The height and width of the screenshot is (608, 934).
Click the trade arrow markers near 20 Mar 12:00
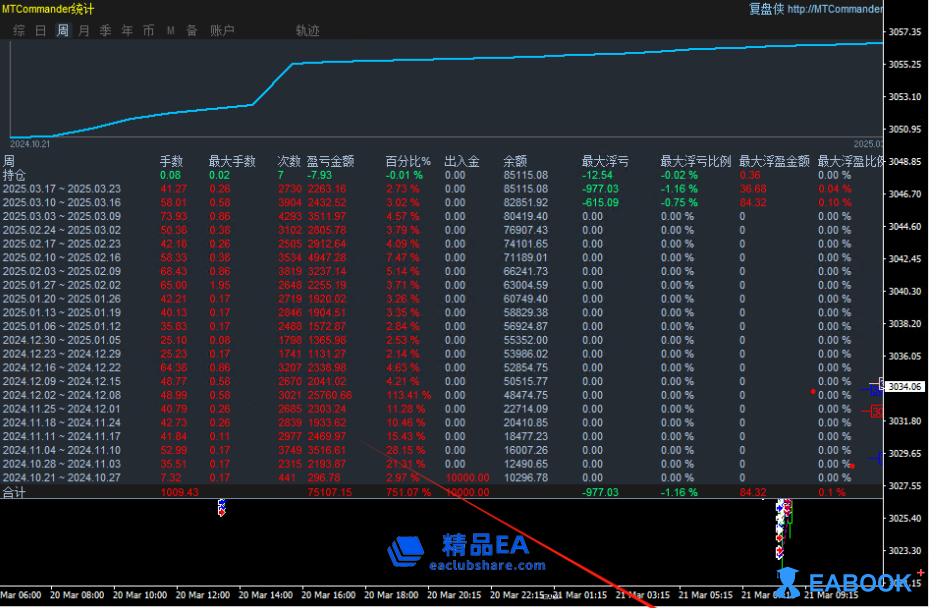pos(221,508)
